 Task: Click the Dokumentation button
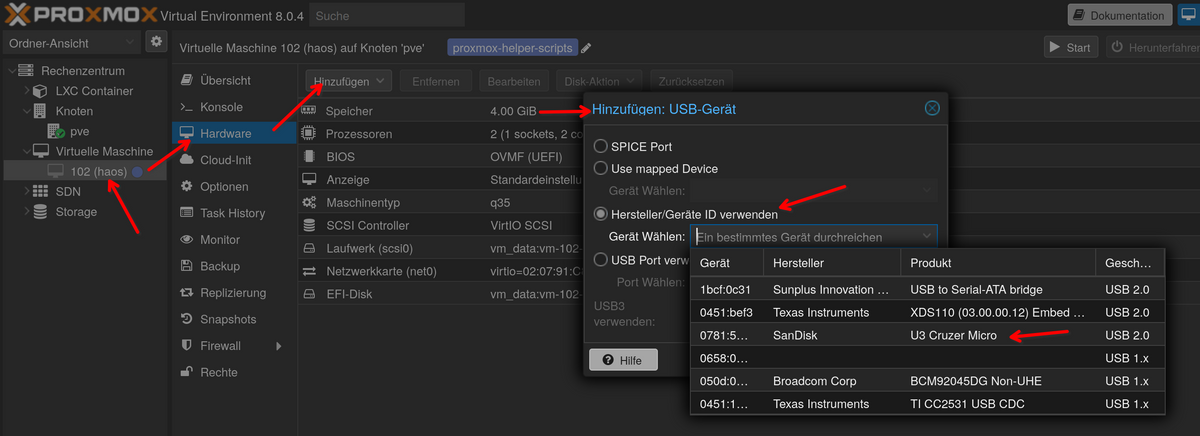1119,15
